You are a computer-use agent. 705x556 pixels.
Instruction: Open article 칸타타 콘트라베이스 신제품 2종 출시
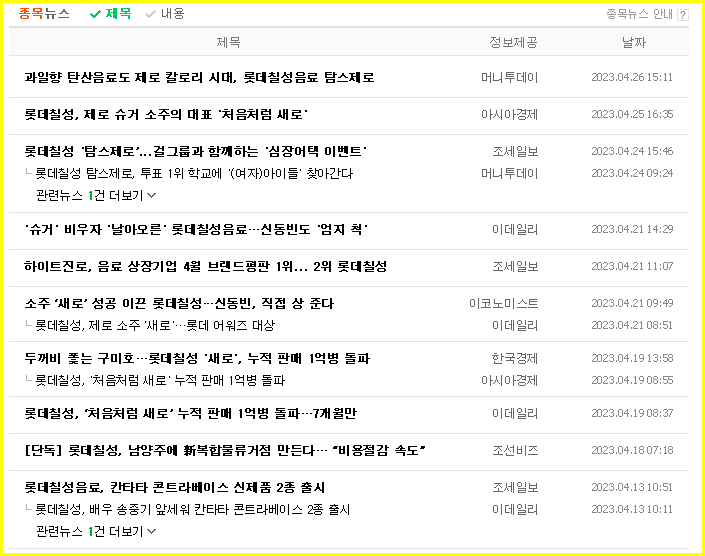(x=174, y=488)
